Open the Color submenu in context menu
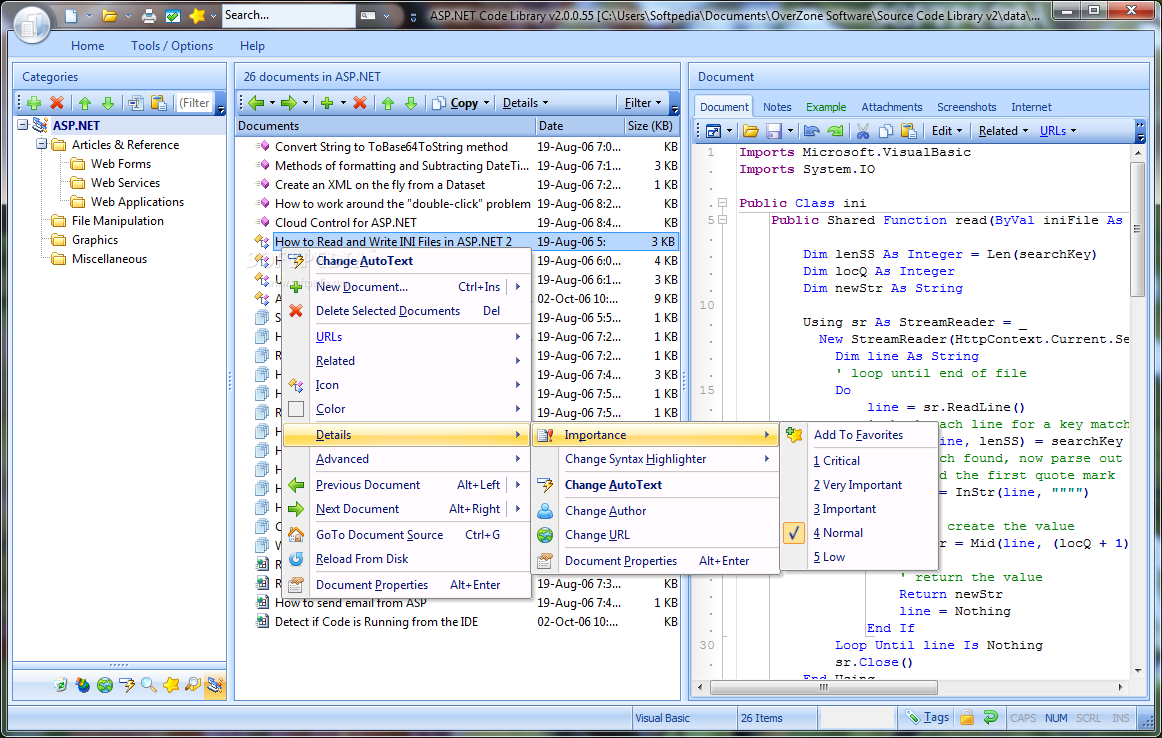Image resolution: width=1162 pixels, height=738 pixels. 330,409
